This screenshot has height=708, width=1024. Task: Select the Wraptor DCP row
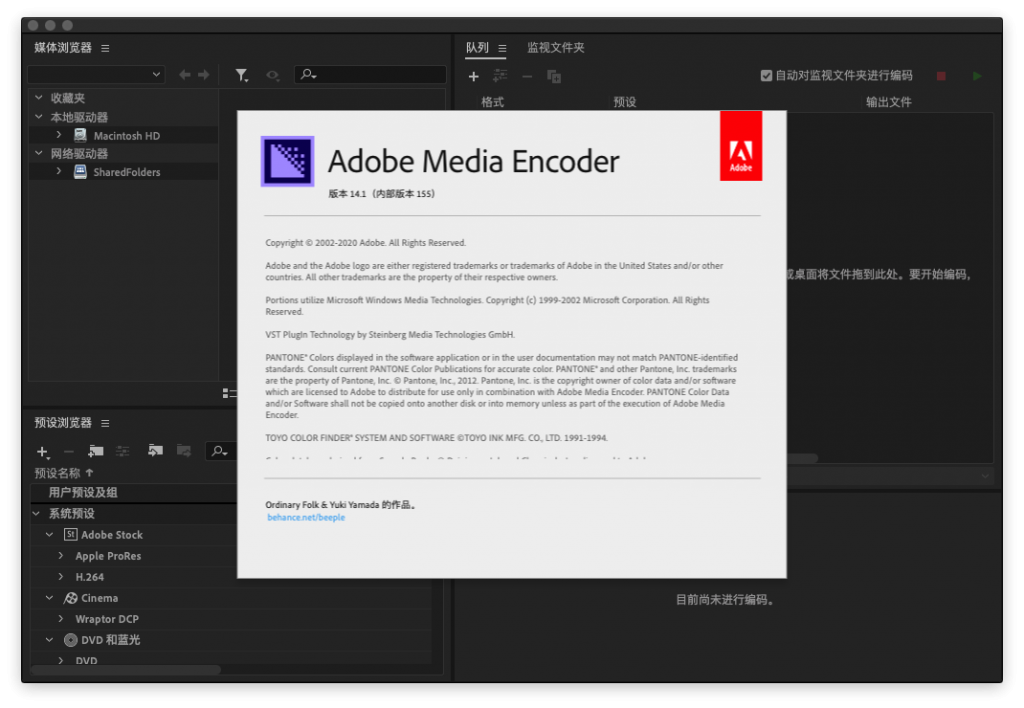[231, 619]
